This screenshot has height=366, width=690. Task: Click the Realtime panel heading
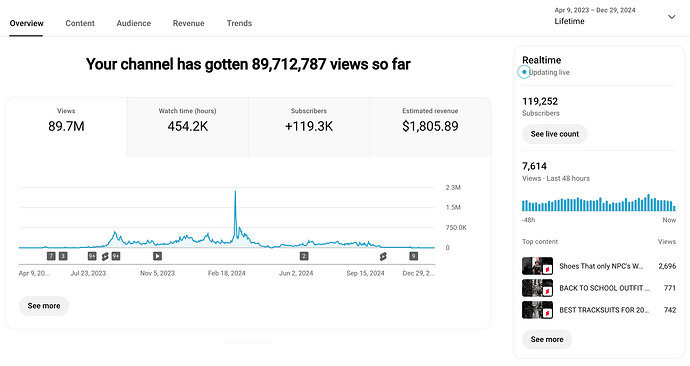pos(541,60)
